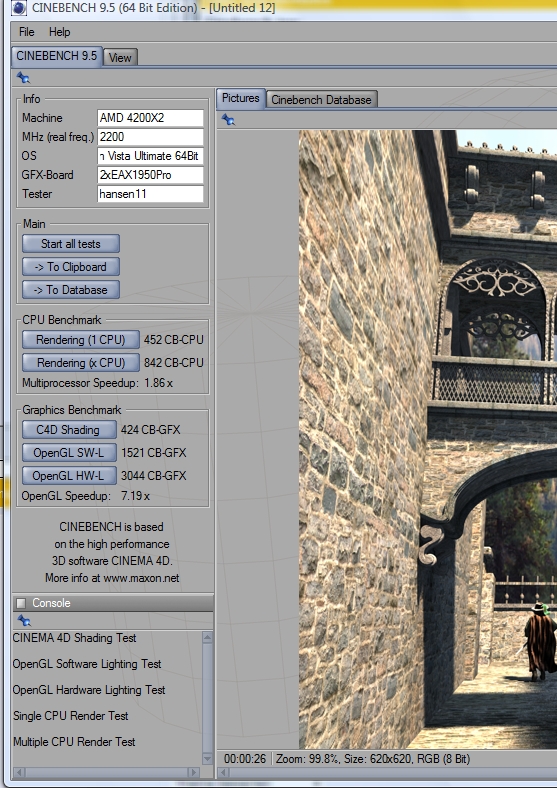Click the Zoom 99.8% size status text
This screenshot has height=788, width=557.
(x=373, y=759)
